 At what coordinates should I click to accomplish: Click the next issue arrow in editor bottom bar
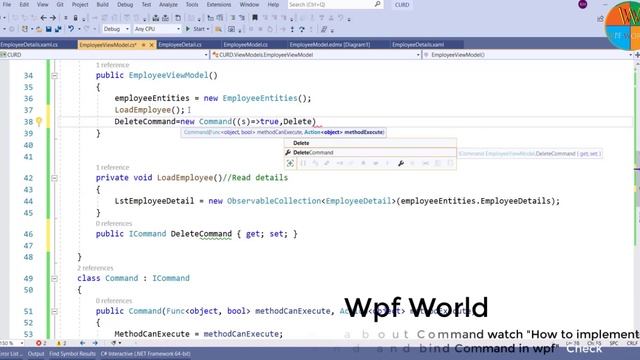(x=95, y=343)
